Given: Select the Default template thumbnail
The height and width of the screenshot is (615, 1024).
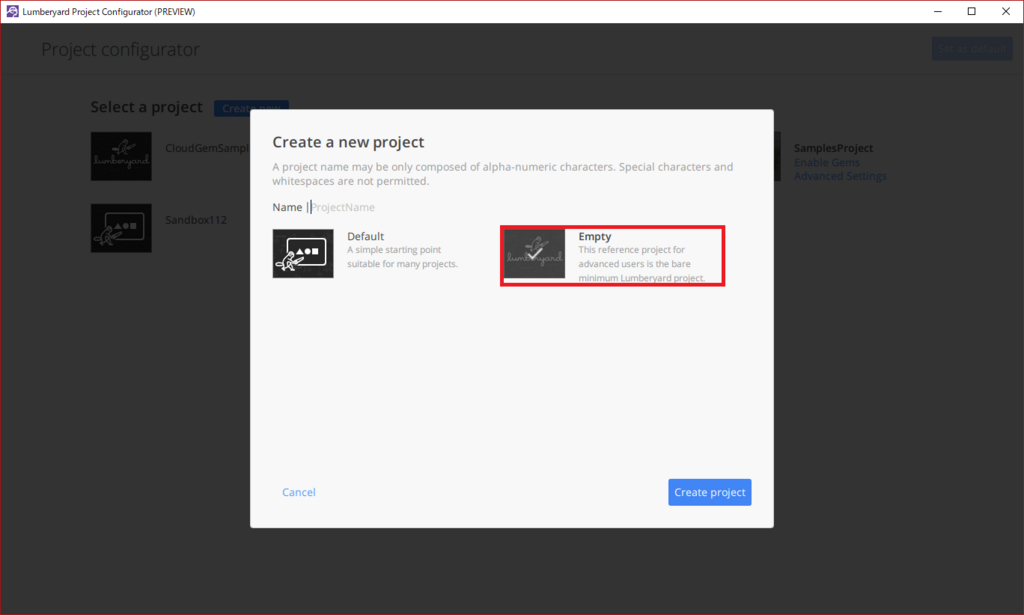Looking at the screenshot, I should pyautogui.click(x=303, y=253).
